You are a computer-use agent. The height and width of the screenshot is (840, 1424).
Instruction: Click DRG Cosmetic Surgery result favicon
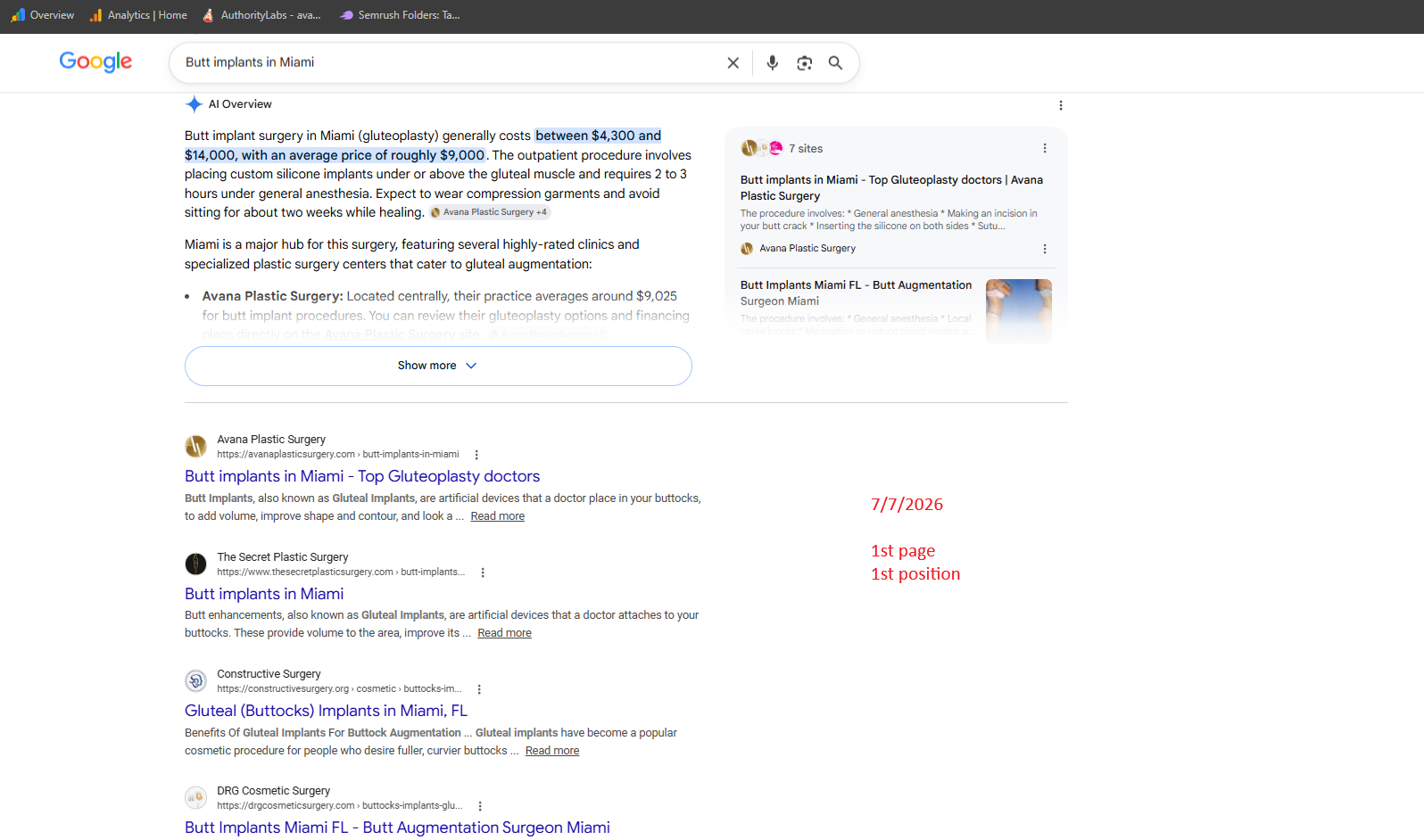(195, 797)
